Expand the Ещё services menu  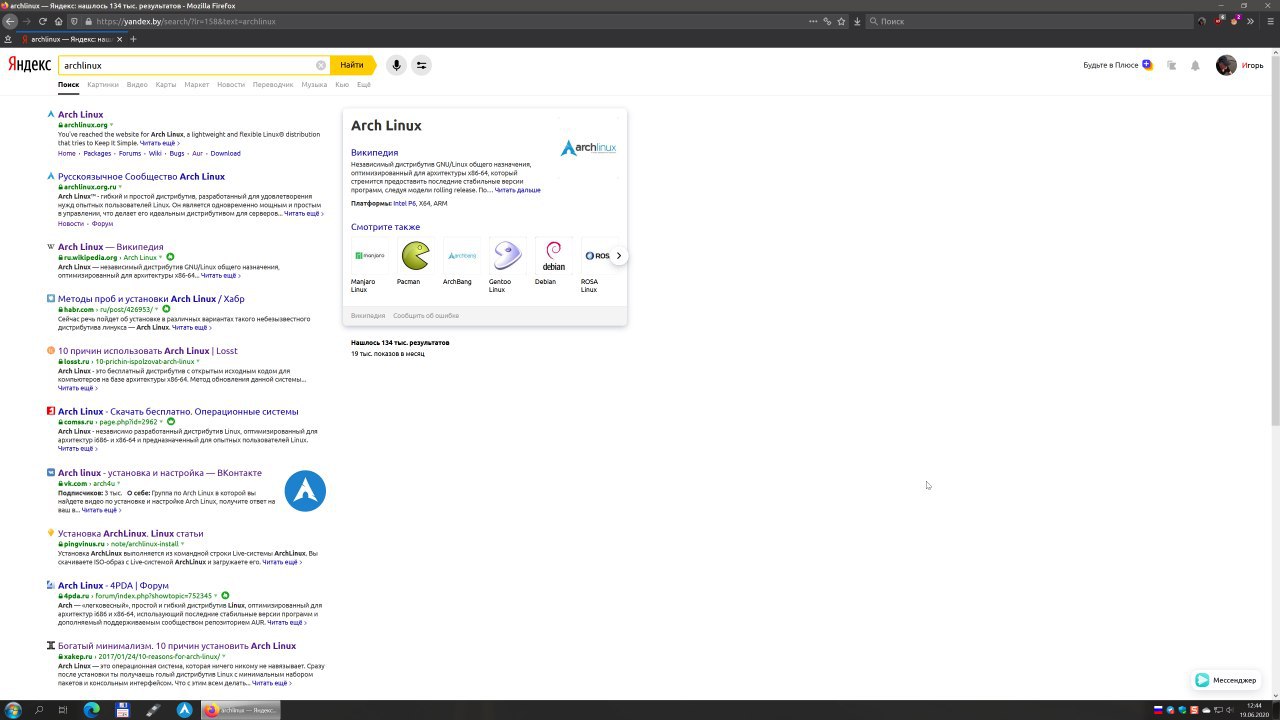point(364,85)
